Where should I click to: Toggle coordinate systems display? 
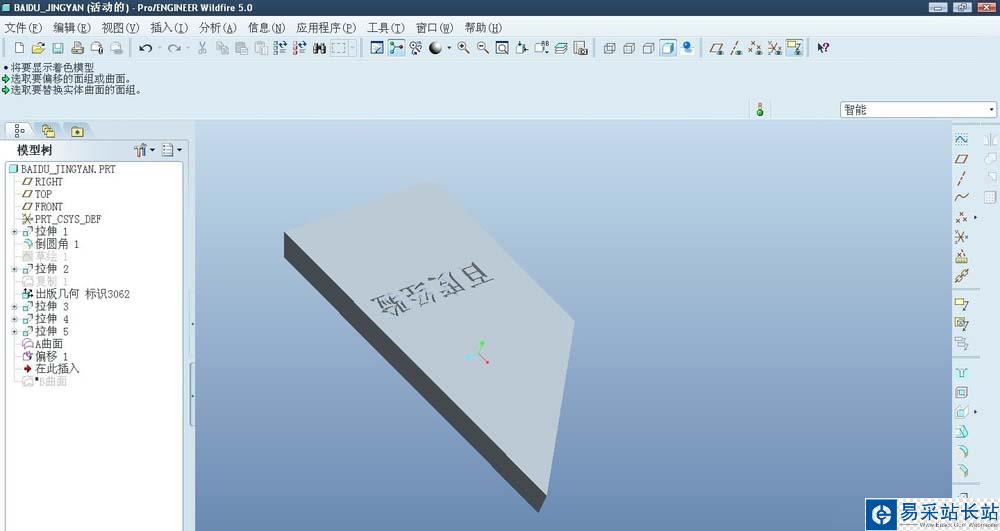coord(774,48)
